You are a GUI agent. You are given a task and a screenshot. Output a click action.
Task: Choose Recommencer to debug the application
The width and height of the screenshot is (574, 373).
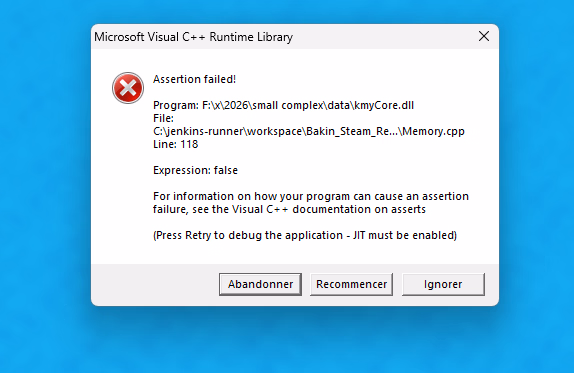(x=351, y=284)
